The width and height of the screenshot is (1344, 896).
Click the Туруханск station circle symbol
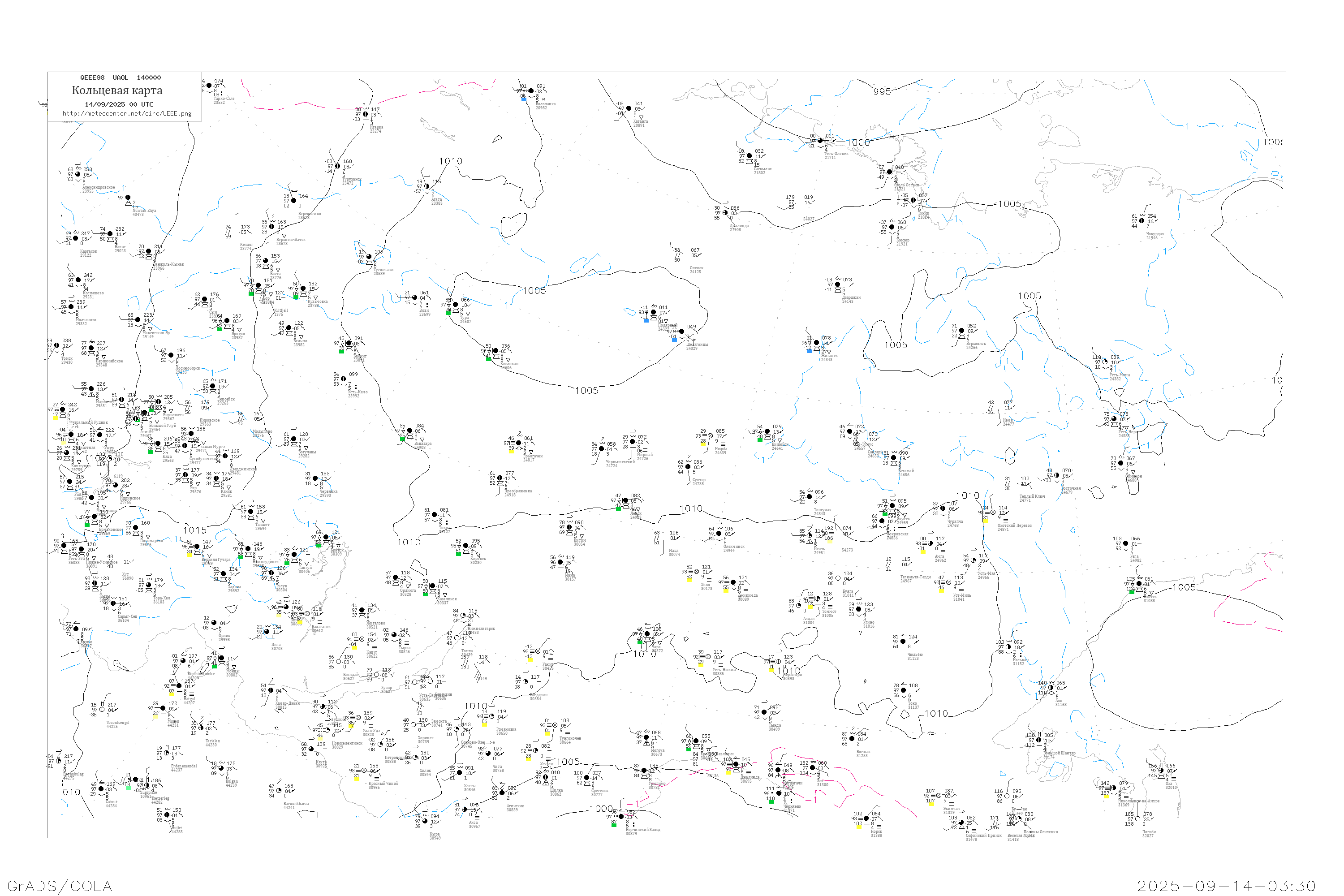point(338,166)
